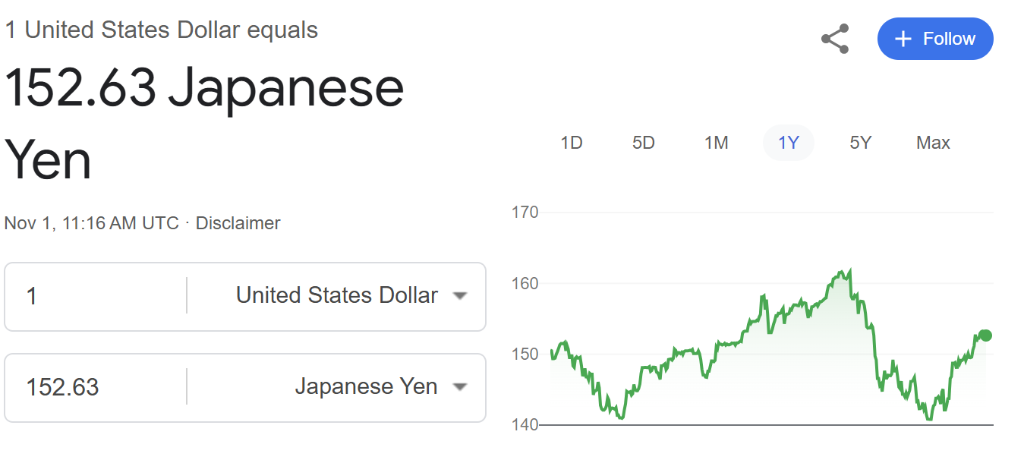The image size is (1024, 463).
Task: Switch chart to 1D range
Action: 571,143
